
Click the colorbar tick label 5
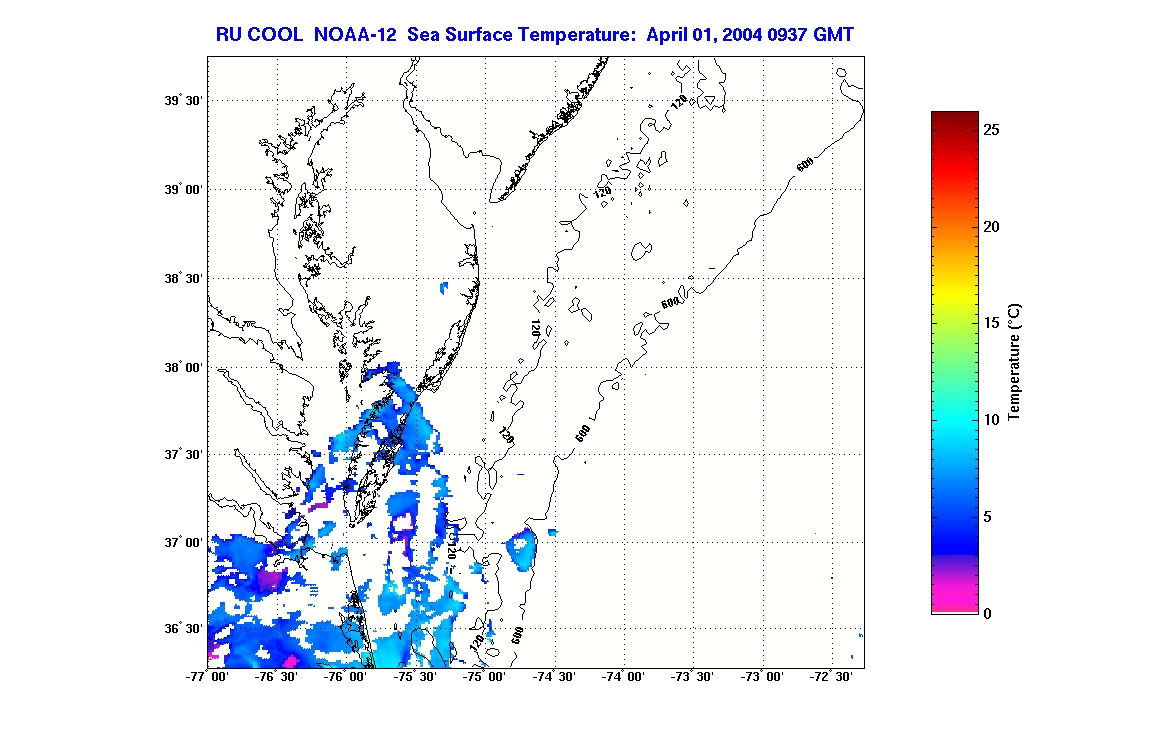click(x=987, y=517)
